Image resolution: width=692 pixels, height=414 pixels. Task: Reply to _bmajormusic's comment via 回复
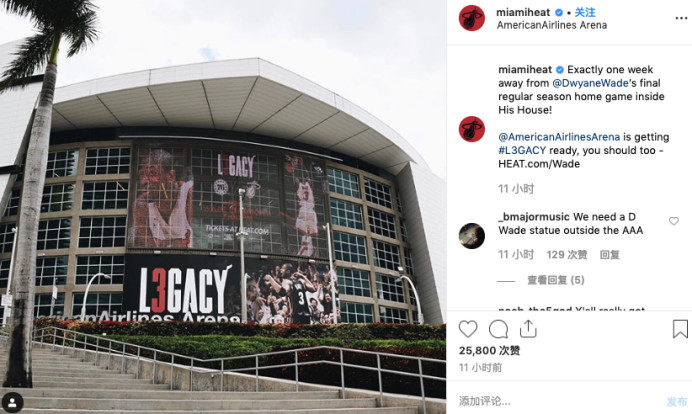(x=609, y=255)
